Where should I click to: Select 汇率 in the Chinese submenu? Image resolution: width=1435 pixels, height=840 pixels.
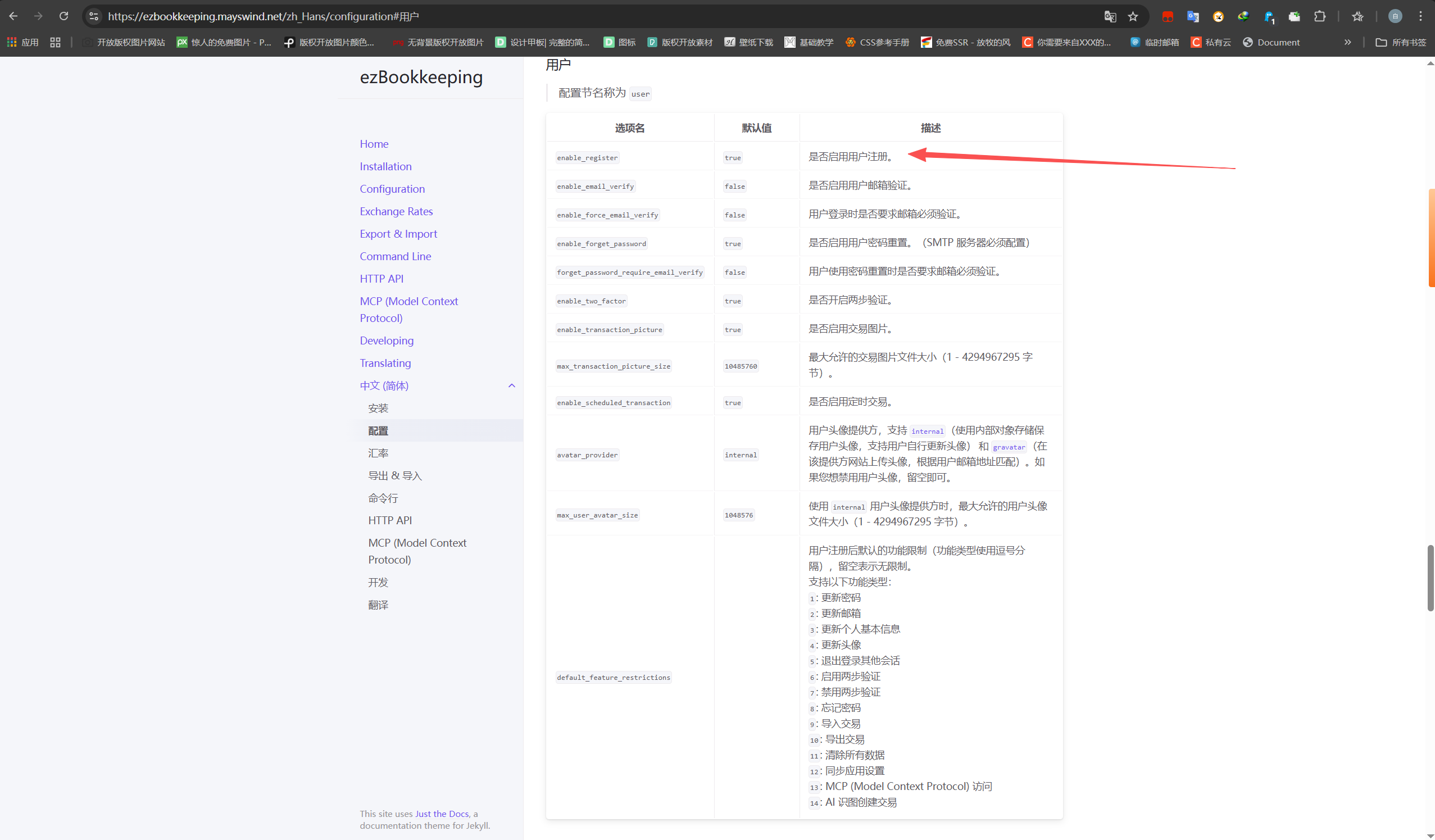coord(378,453)
